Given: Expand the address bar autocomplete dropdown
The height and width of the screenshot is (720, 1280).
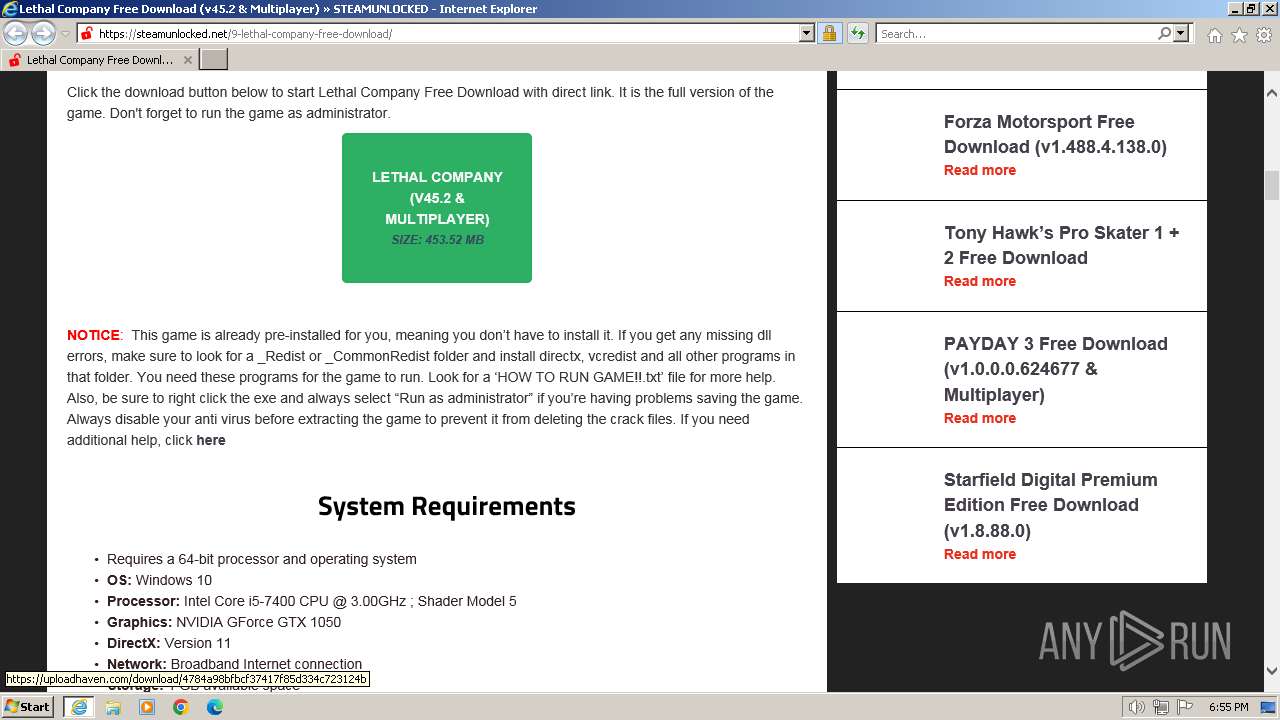Looking at the screenshot, I should pyautogui.click(x=807, y=33).
